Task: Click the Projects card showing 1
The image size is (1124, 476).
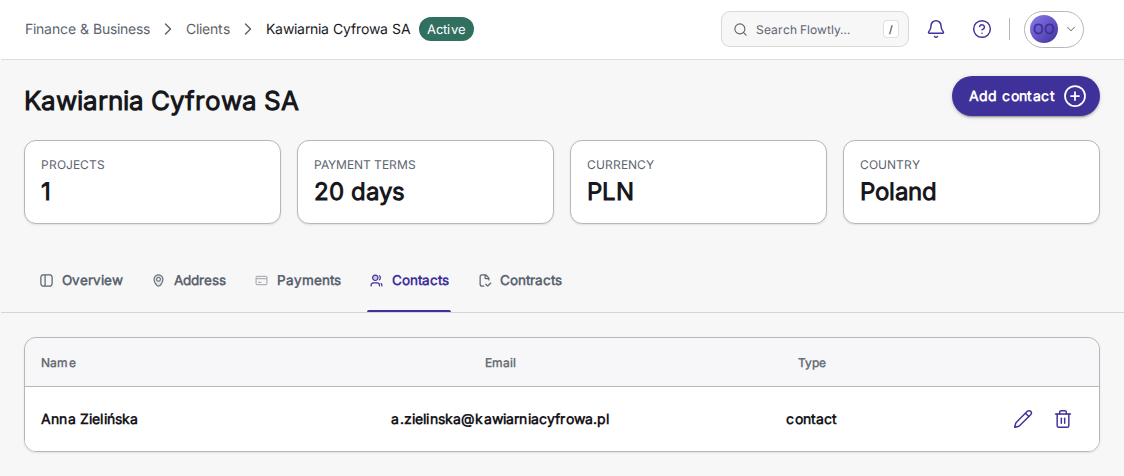Action: tap(153, 182)
